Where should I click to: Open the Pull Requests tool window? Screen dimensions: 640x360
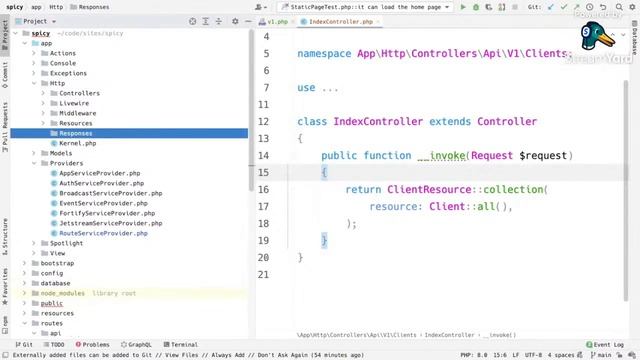5,127
